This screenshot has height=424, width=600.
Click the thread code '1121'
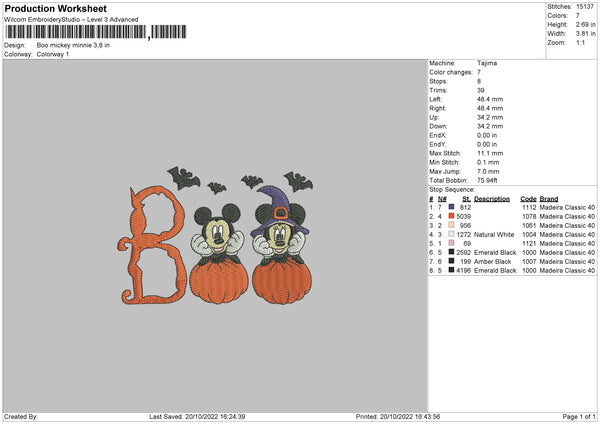(529, 243)
